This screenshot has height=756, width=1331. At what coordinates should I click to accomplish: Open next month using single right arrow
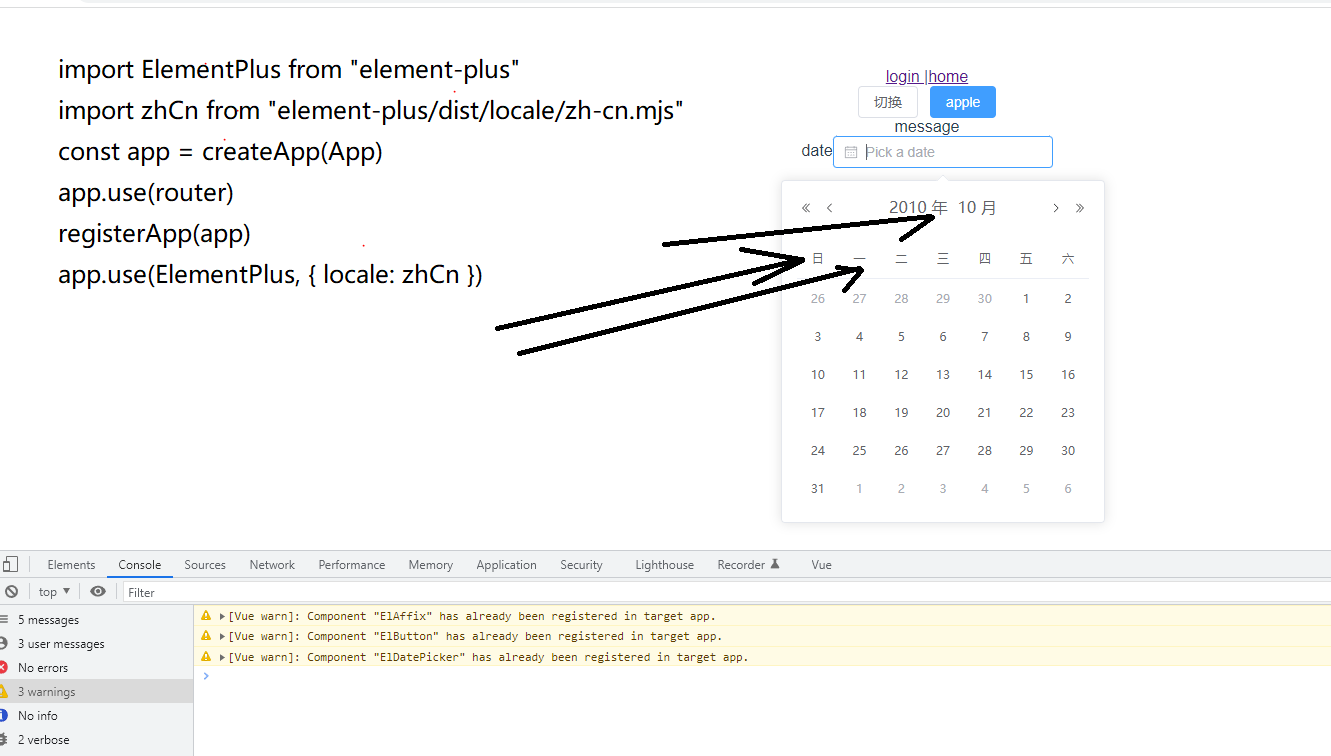click(1056, 207)
